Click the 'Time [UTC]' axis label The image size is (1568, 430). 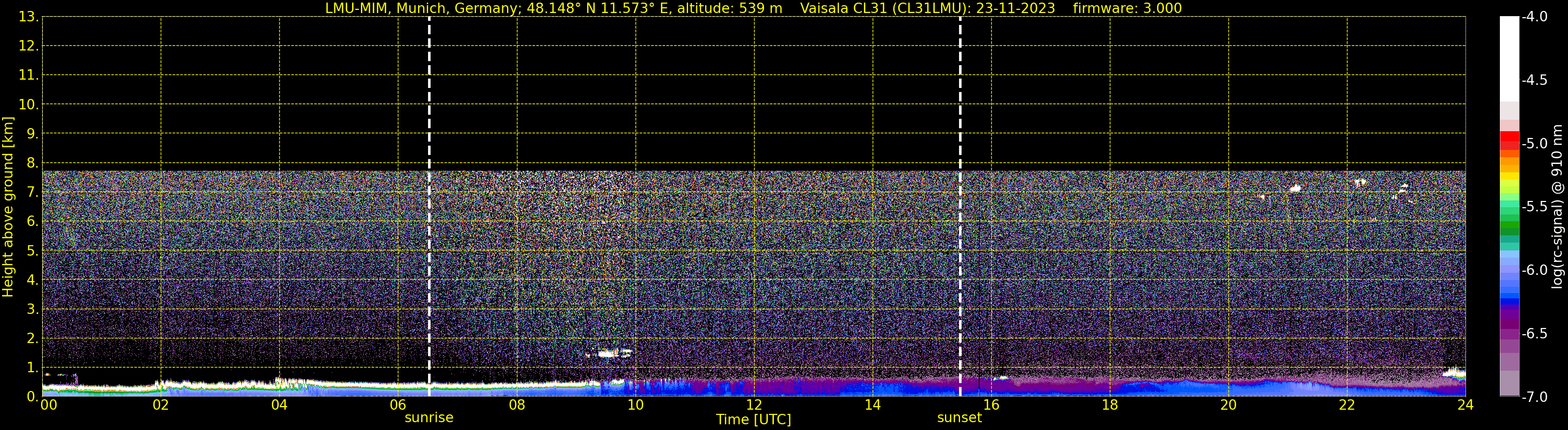pos(754,420)
